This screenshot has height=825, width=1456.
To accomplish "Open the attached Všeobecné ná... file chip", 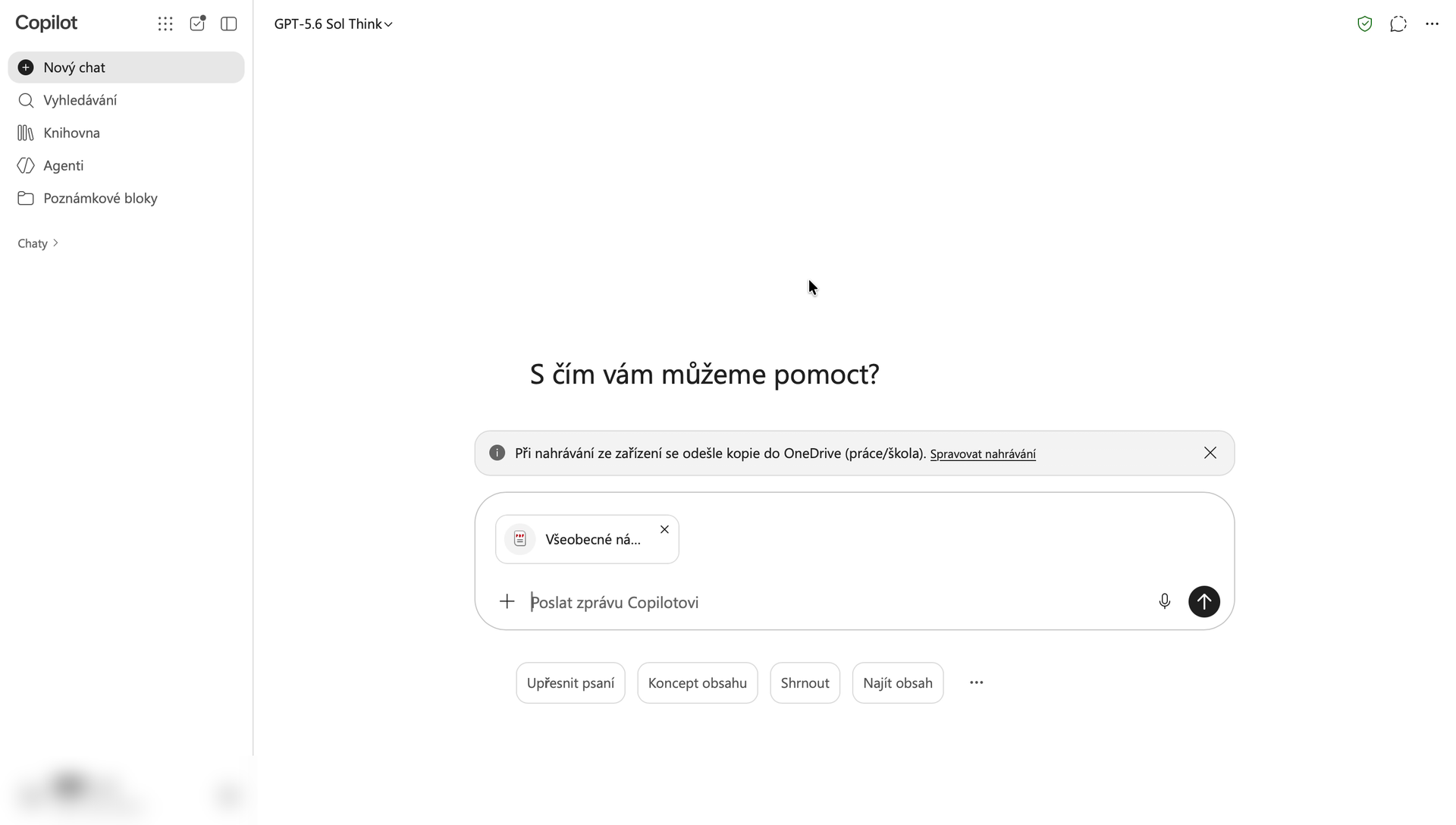I will tap(587, 539).
